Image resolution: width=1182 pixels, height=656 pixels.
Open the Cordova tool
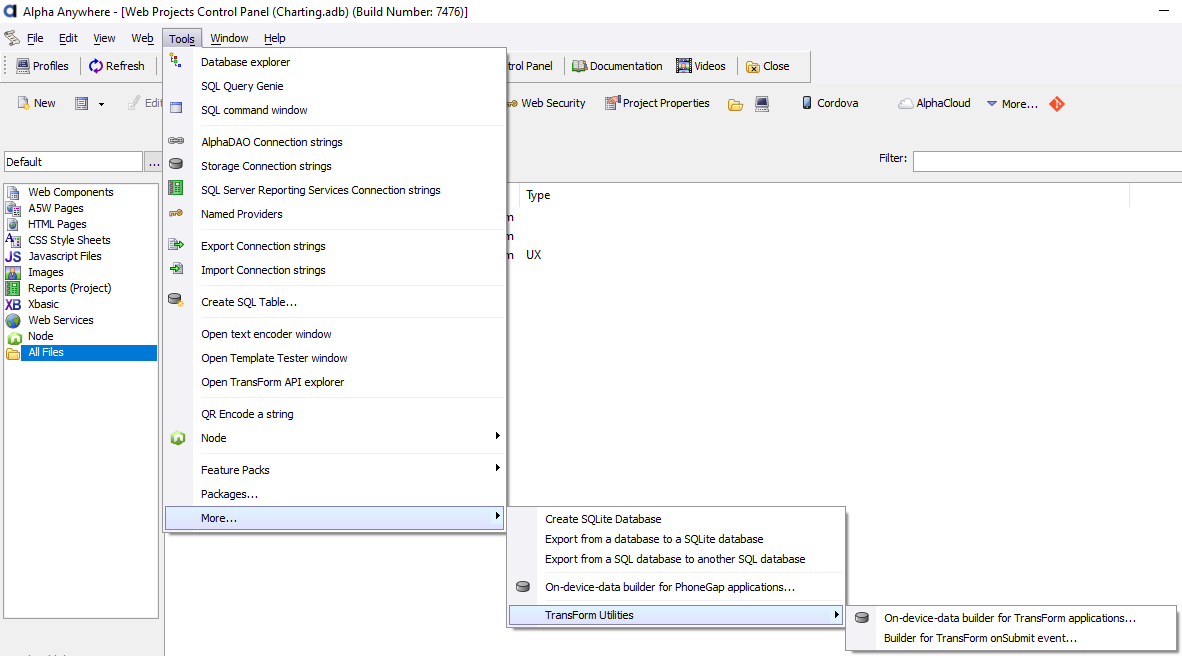click(x=829, y=103)
